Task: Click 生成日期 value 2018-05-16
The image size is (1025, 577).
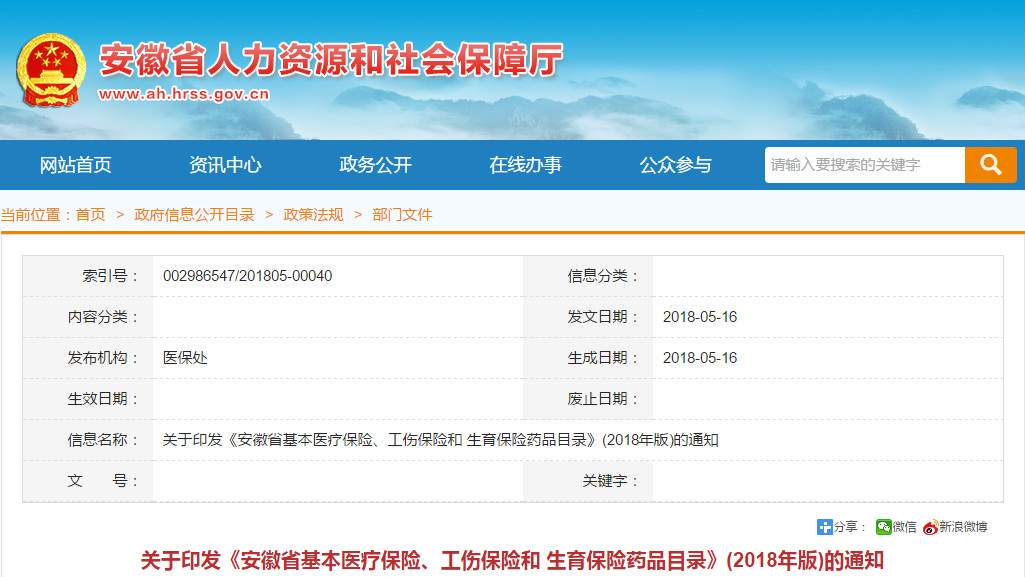Action: click(700, 358)
